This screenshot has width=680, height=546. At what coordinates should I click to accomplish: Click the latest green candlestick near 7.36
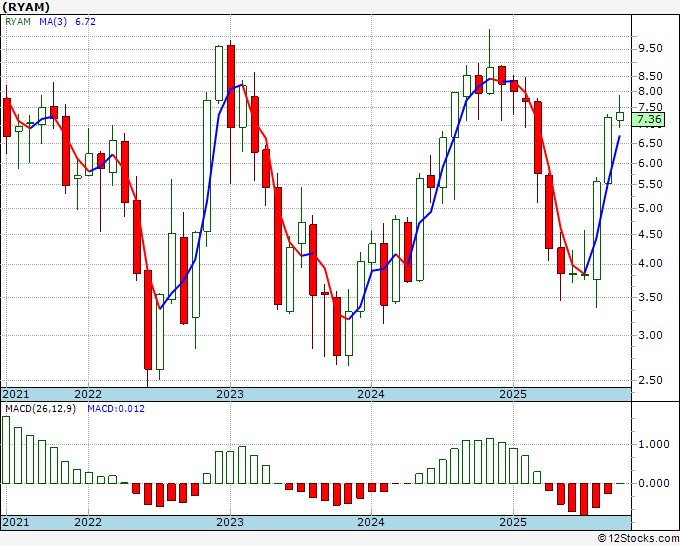620,116
